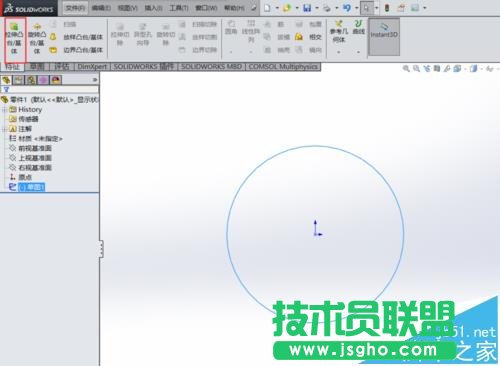Click the Linear Pattern (线性阵列) tool

[x=251, y=31]
